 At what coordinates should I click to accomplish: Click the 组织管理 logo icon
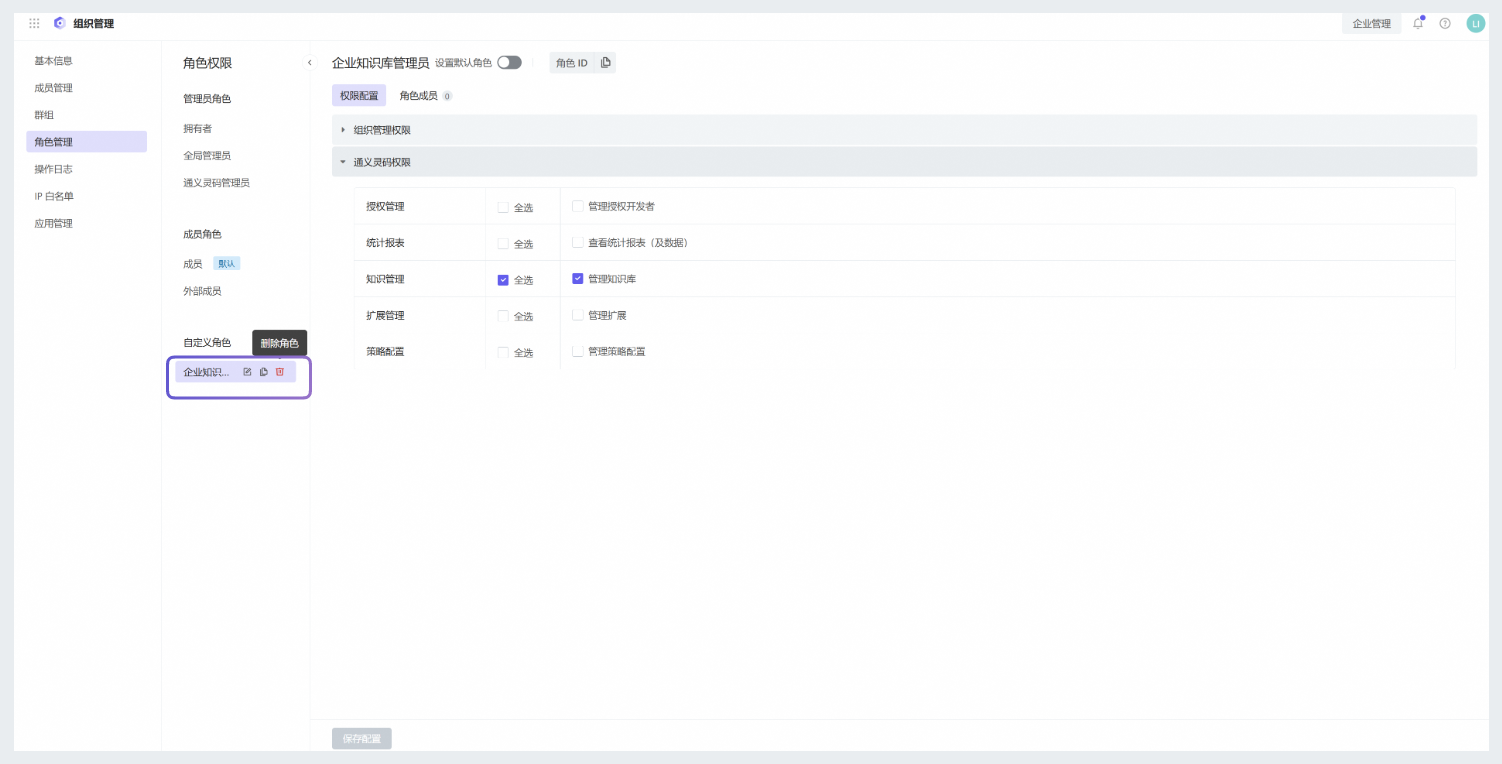click(x=60, y=23)
